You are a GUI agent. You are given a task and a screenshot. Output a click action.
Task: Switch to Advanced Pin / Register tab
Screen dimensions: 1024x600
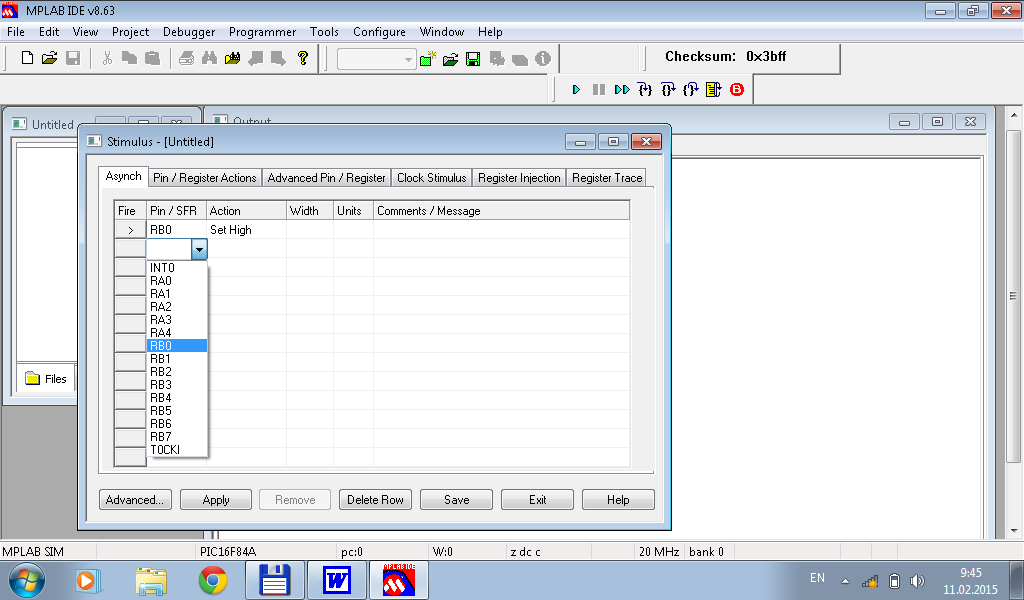pos(327,178)
